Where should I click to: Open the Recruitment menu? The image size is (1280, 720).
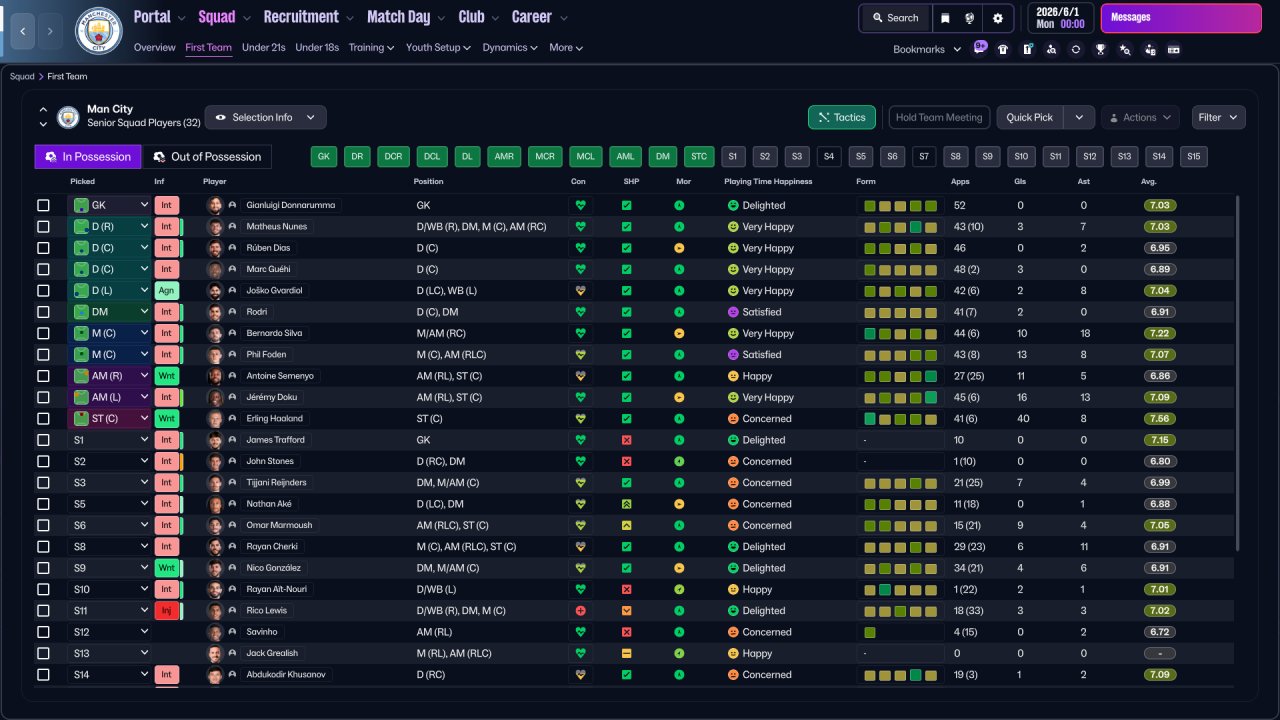coord(308,17)
